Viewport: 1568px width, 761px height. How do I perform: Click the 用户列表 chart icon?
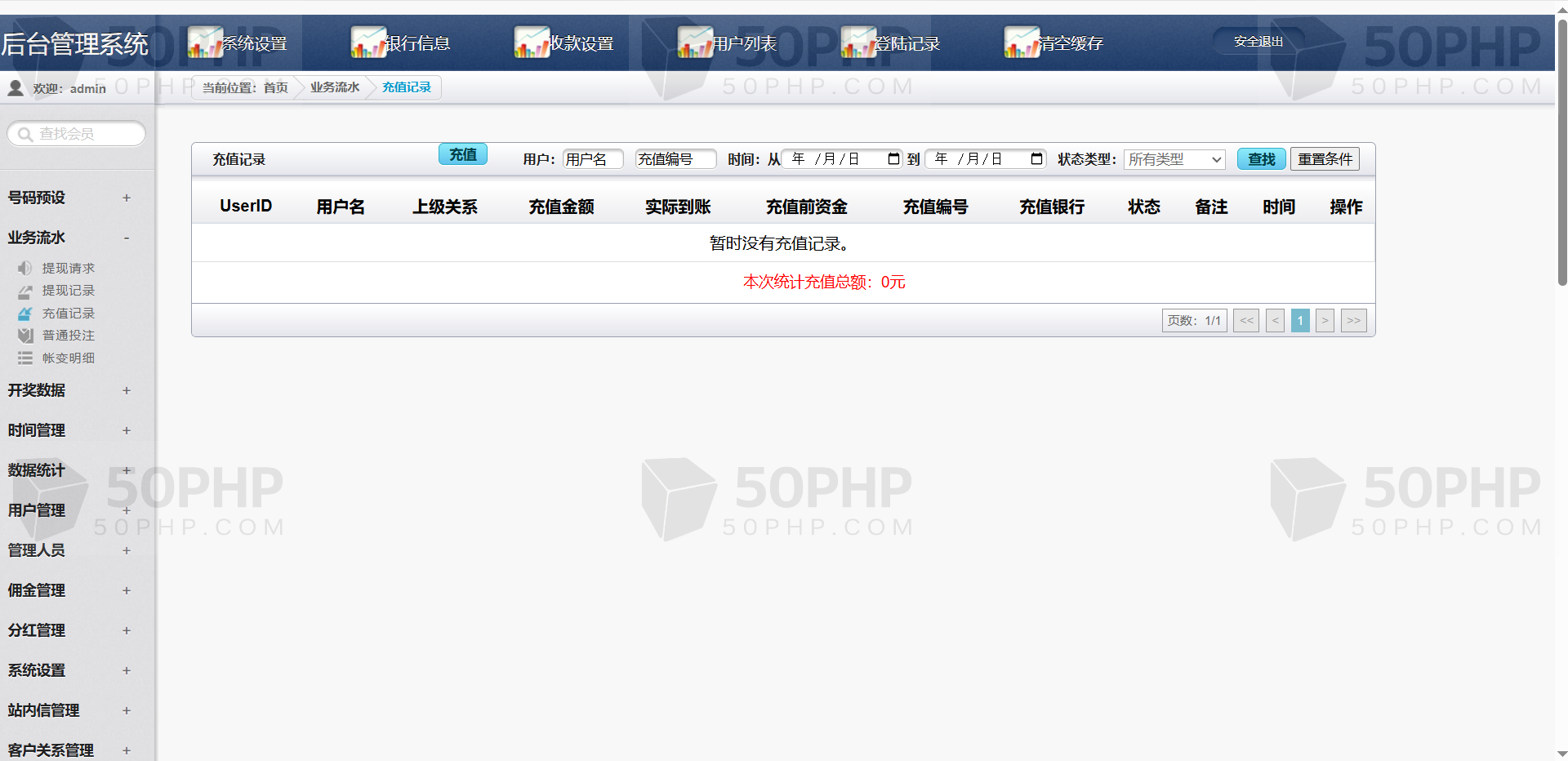tap(694, 42)
